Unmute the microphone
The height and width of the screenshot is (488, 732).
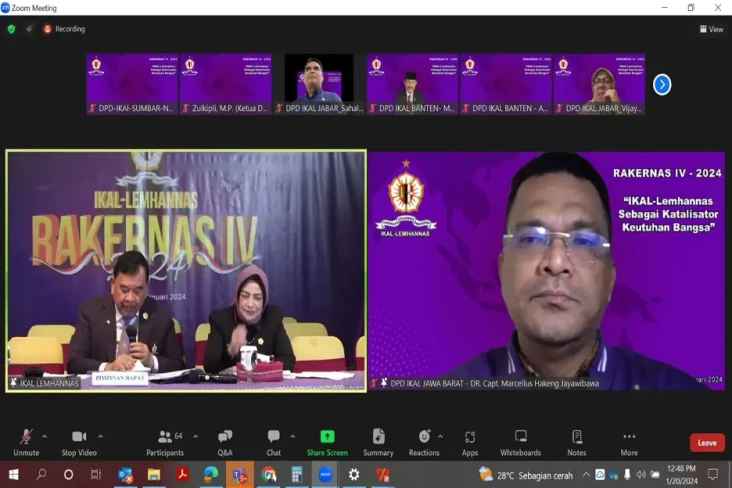tap(26, 442)
